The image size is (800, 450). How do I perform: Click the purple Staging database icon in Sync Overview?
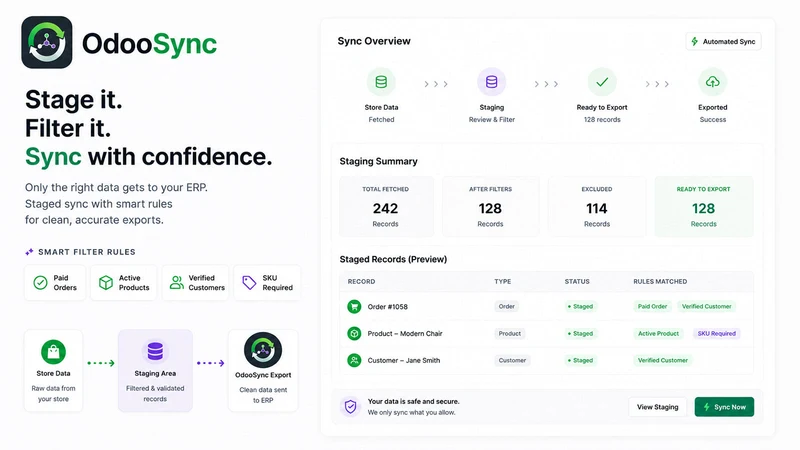click(491, 82)
